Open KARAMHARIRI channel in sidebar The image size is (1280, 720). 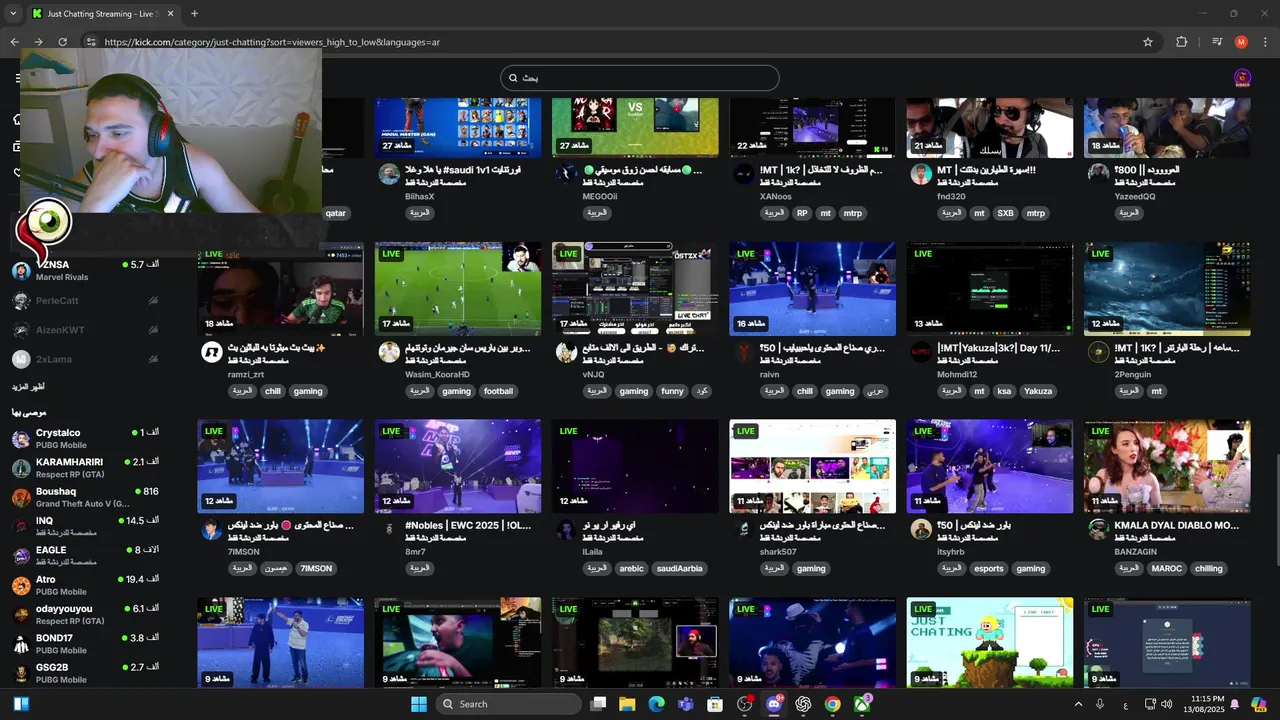tap(85, 467)
